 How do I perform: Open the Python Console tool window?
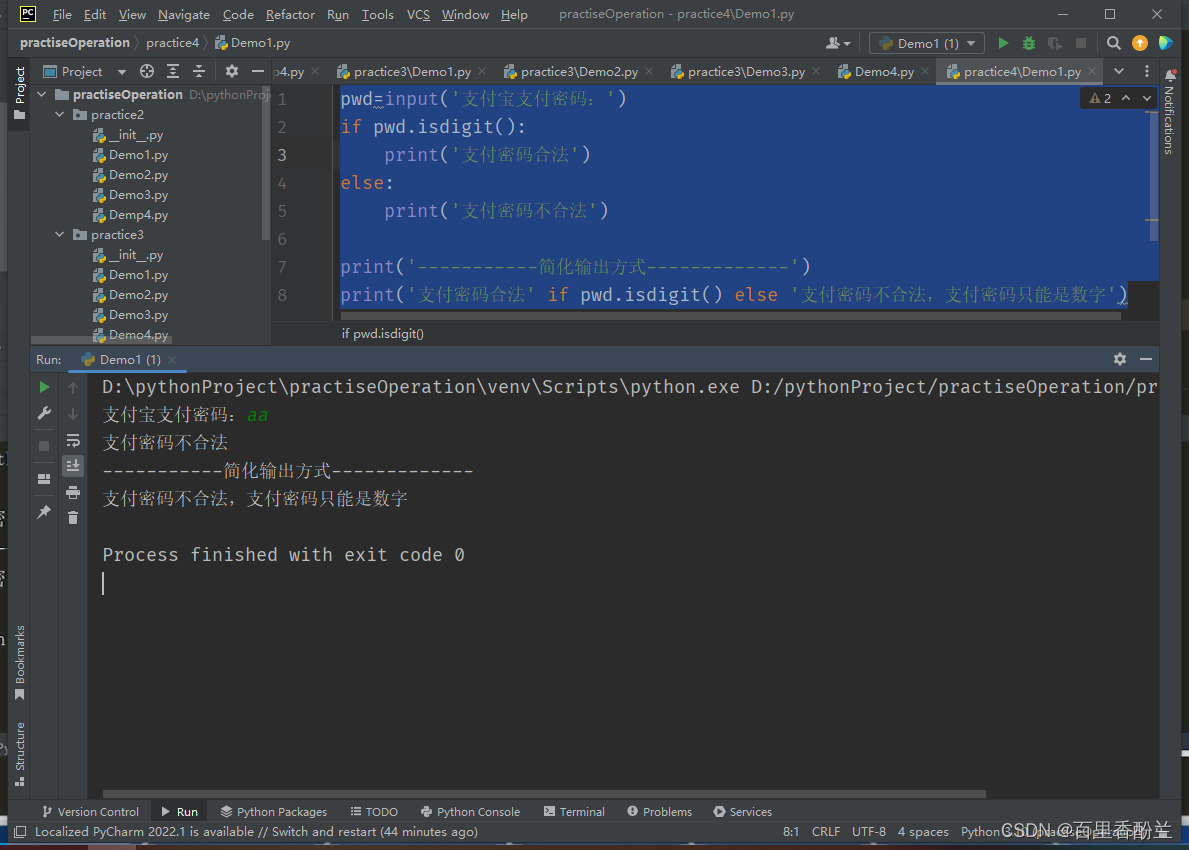pyautogui.click(x=470, y=811)
